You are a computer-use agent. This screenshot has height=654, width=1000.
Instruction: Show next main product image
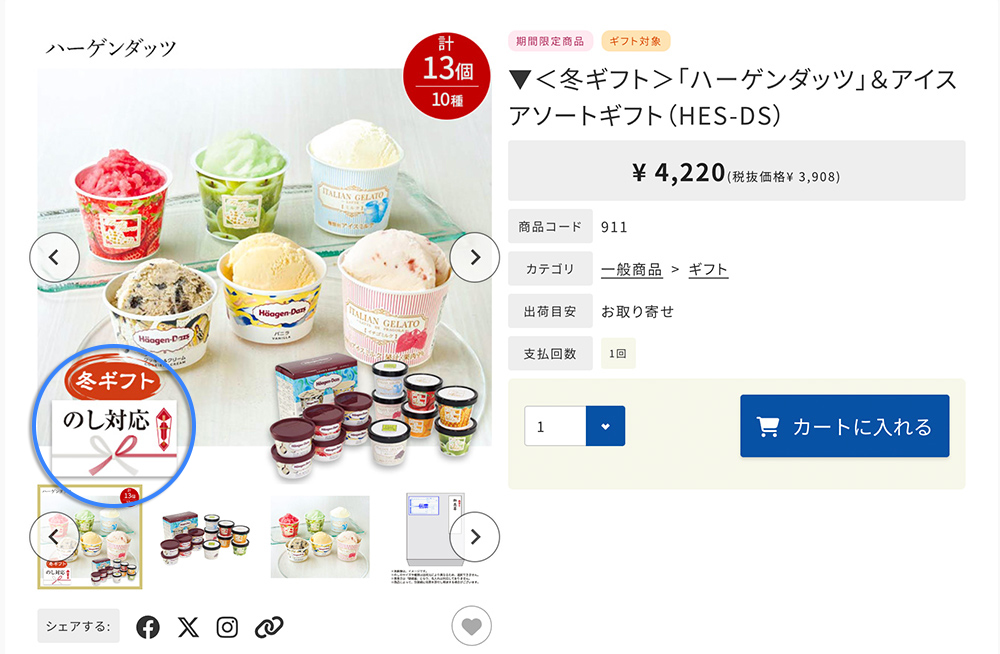(474, 257)
